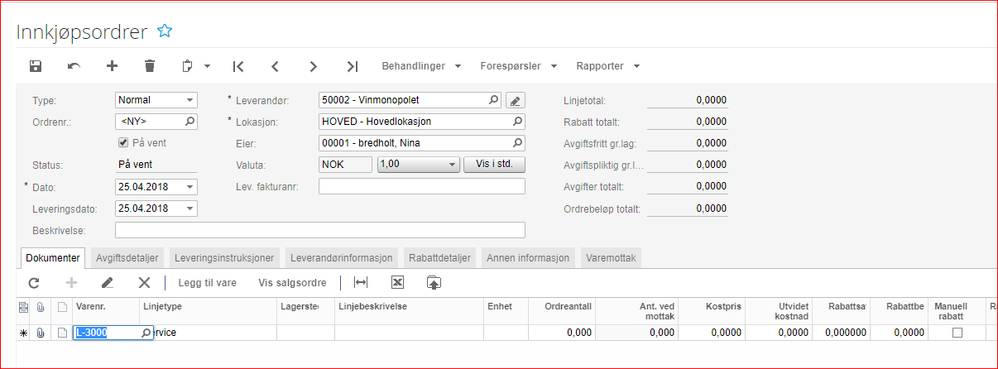Viewport: 998px width, 369px height.
Task: Click Vis salgsordre
Action: pos(292,283)
